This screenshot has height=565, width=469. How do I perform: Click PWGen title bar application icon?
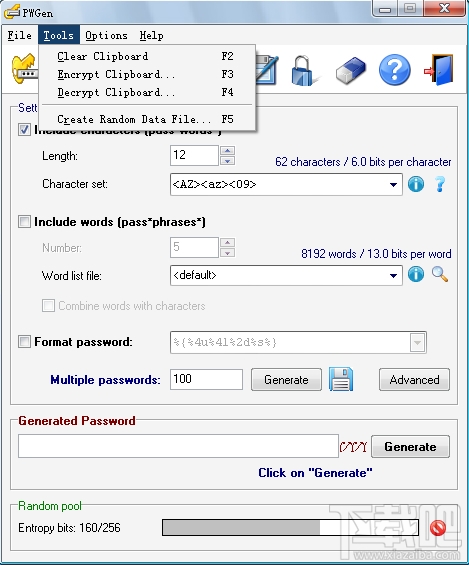click(12, 12)
